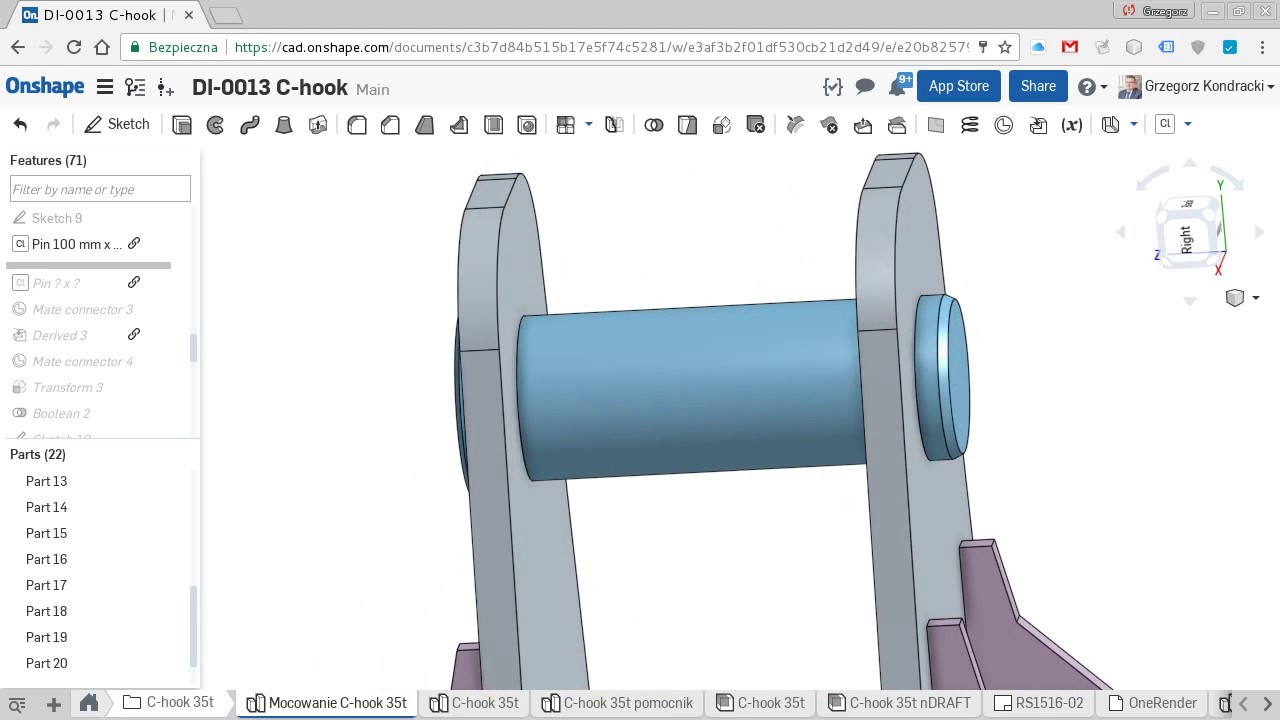Select the Derived tool
1280x720 pixels.
coord(1038,125)
